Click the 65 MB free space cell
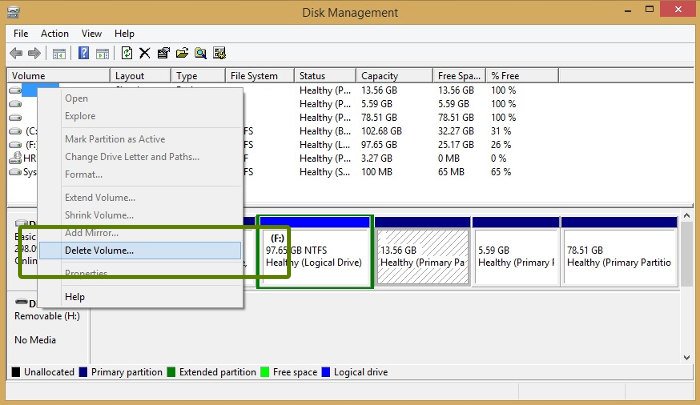 click(451, 172)
